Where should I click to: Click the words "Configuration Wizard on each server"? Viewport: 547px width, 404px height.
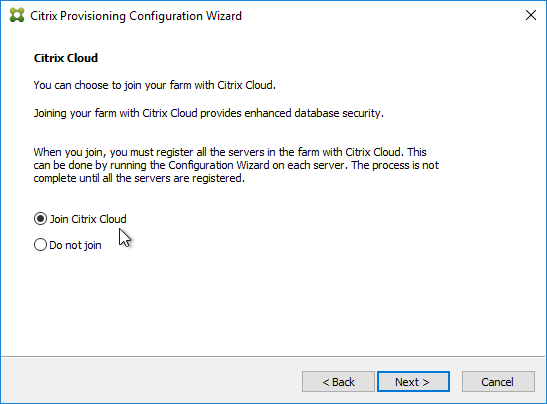(x=257, y=165)
